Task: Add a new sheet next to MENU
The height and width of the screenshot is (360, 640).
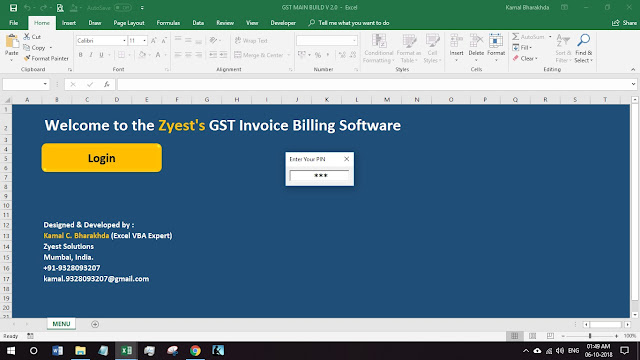Action: (x=95, y=324)
